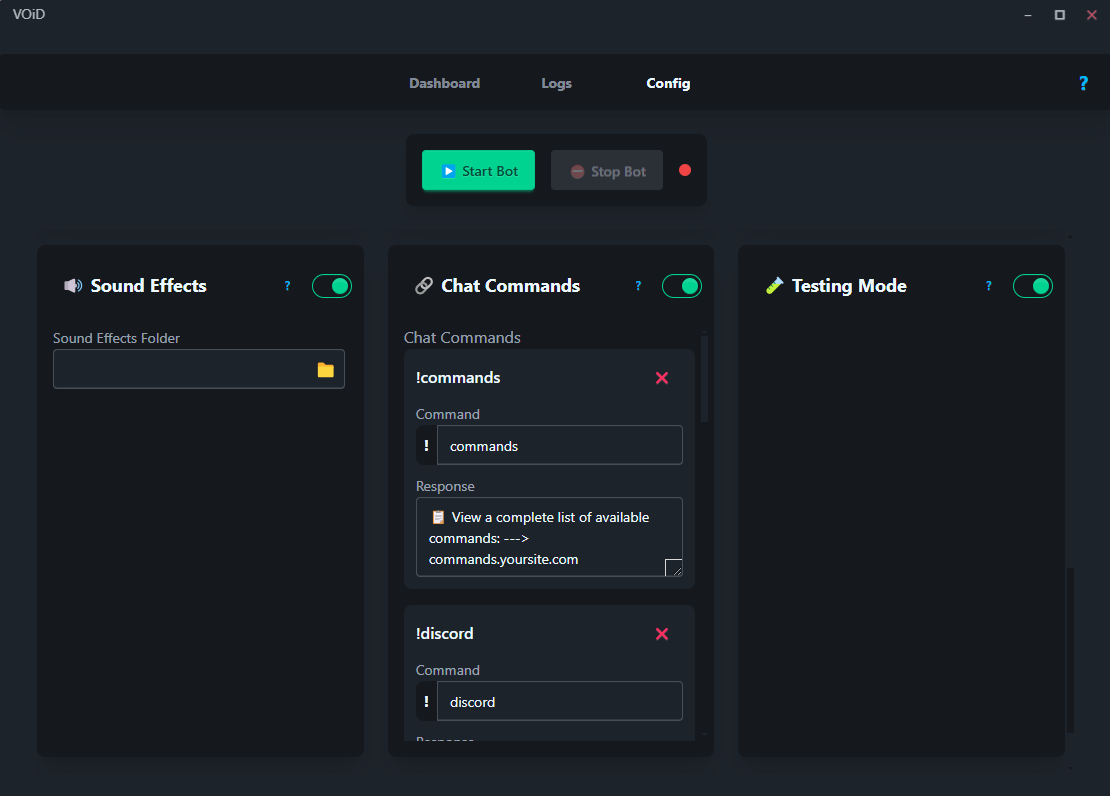Click the Sound Effects help question mark
1110x796 pixels.
(x=287, y=286)
